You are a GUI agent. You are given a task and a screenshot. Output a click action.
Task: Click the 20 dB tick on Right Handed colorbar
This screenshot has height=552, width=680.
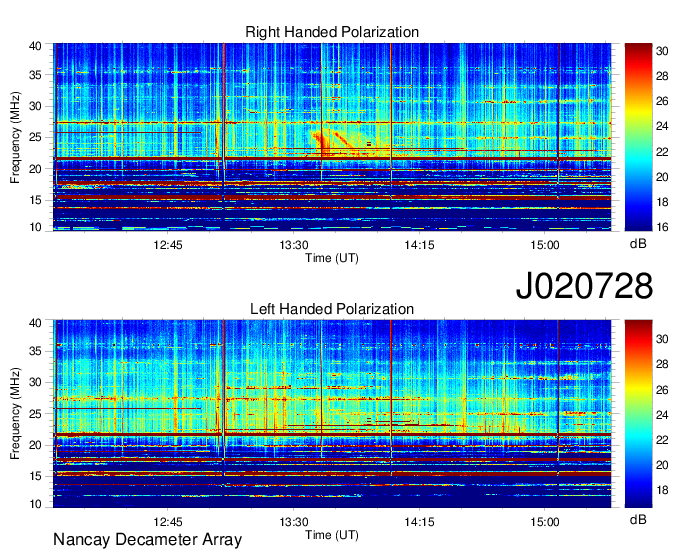(662, 177)
